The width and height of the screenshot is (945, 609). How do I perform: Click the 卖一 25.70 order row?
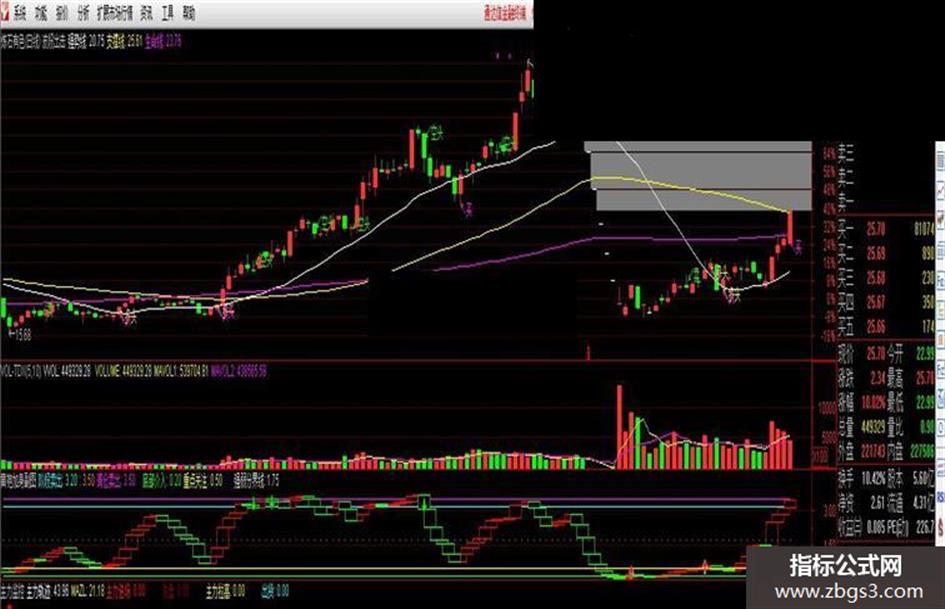[886, 229]
